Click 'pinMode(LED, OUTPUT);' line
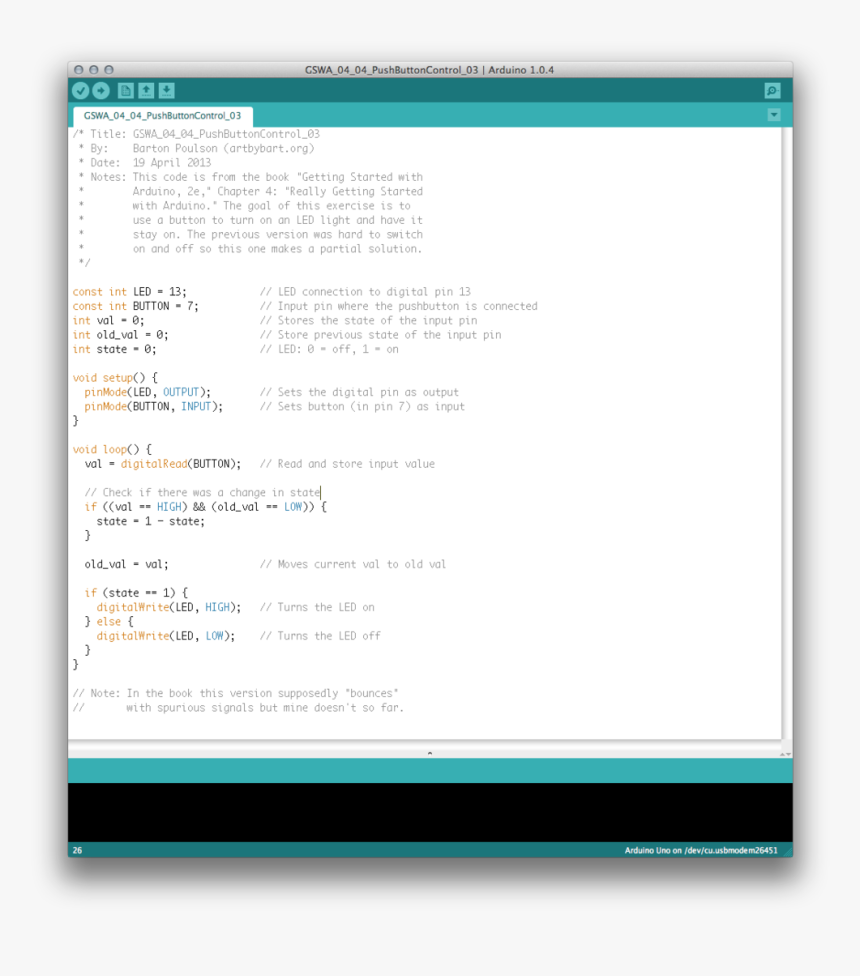Viewport: 860px width, 976px height. [x=147, y=392]
